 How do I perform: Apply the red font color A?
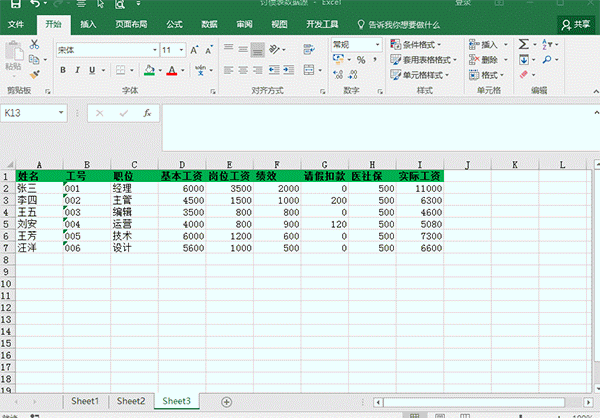[172, 70]
